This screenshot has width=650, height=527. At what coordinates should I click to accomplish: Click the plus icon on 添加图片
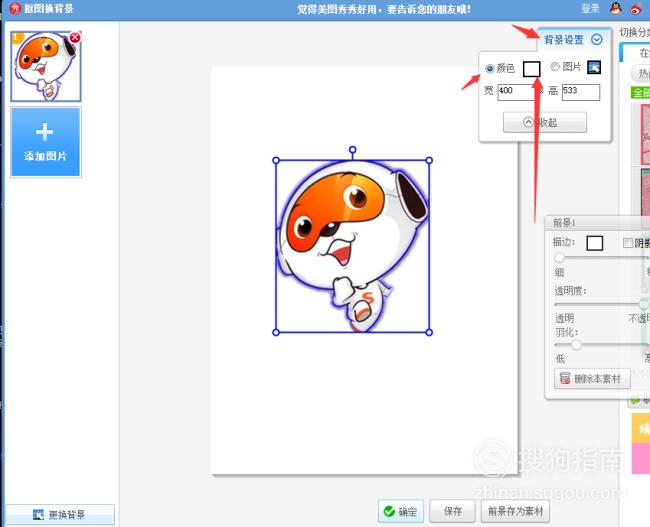pos(44,132)
